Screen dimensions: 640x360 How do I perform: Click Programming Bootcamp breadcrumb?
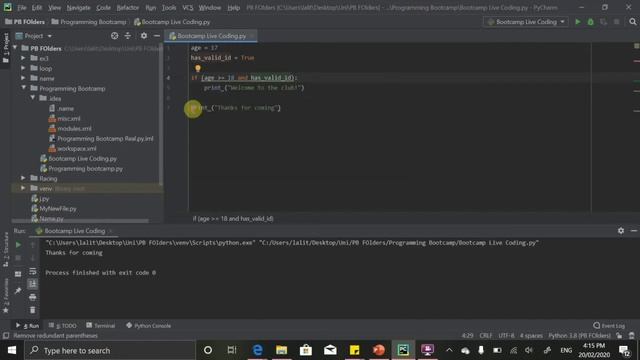89,22
